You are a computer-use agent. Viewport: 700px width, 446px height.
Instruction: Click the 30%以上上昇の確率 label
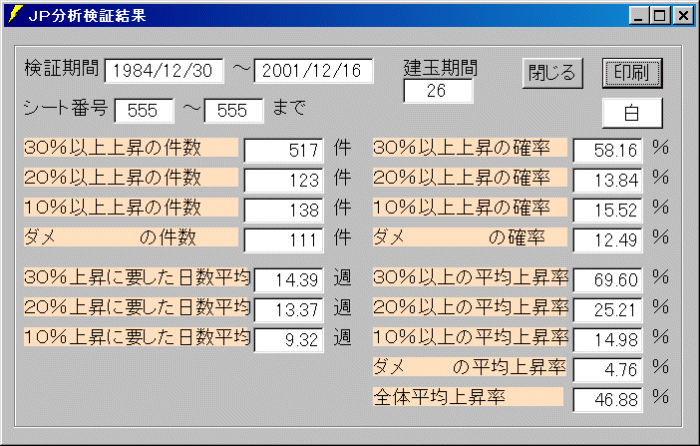[470, 147]
